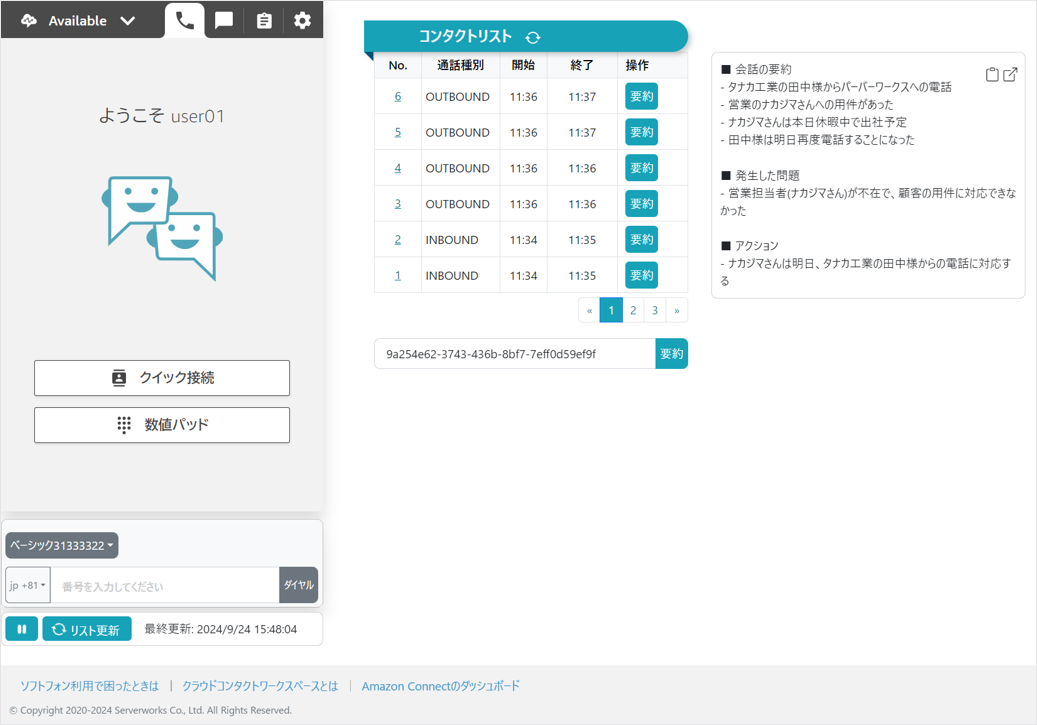
Task: Pause auto-refresh with the pause button
Action: tap(22, 629)
